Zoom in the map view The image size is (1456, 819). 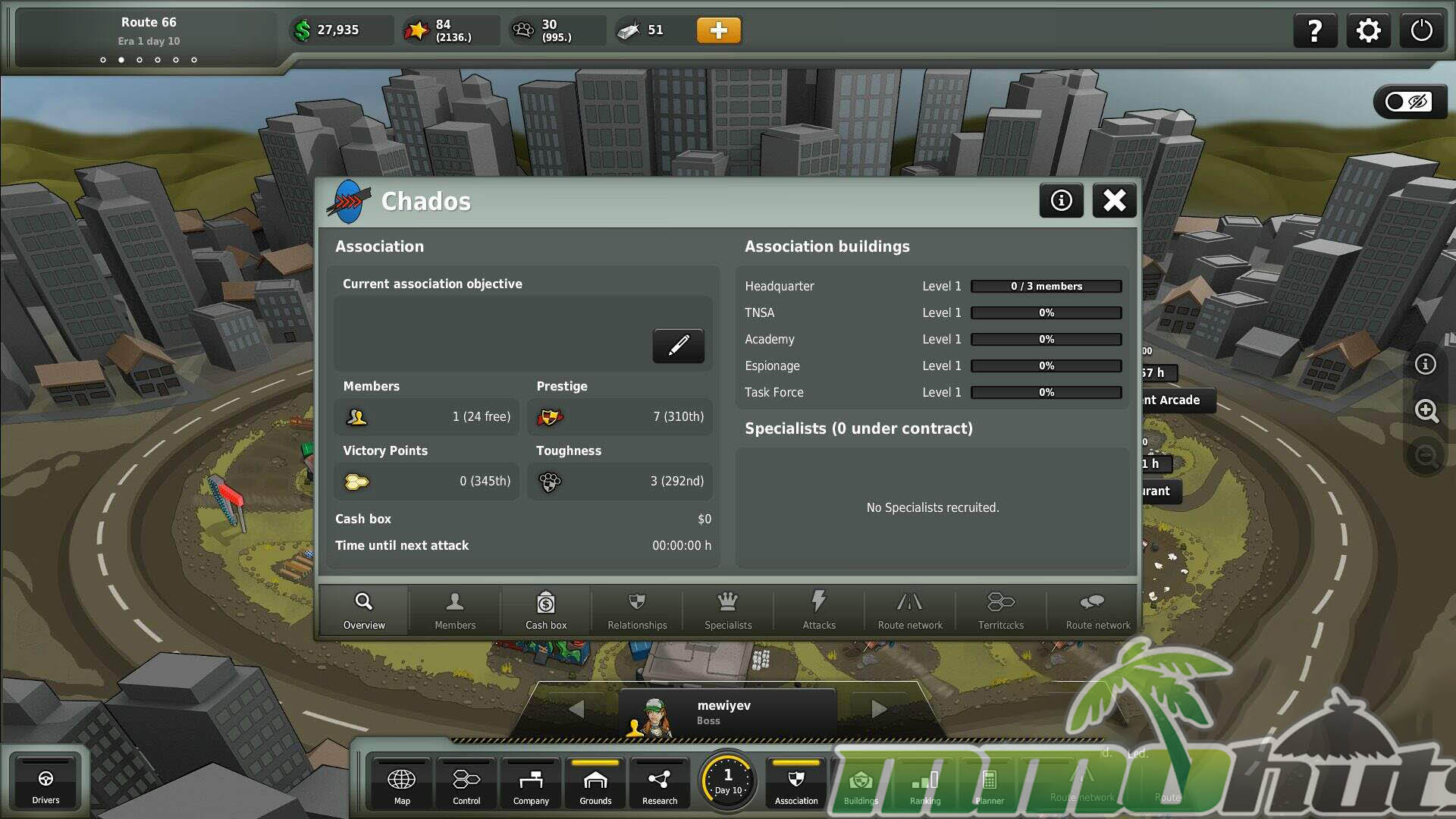pyautogui.click(x=1426, y=411)
